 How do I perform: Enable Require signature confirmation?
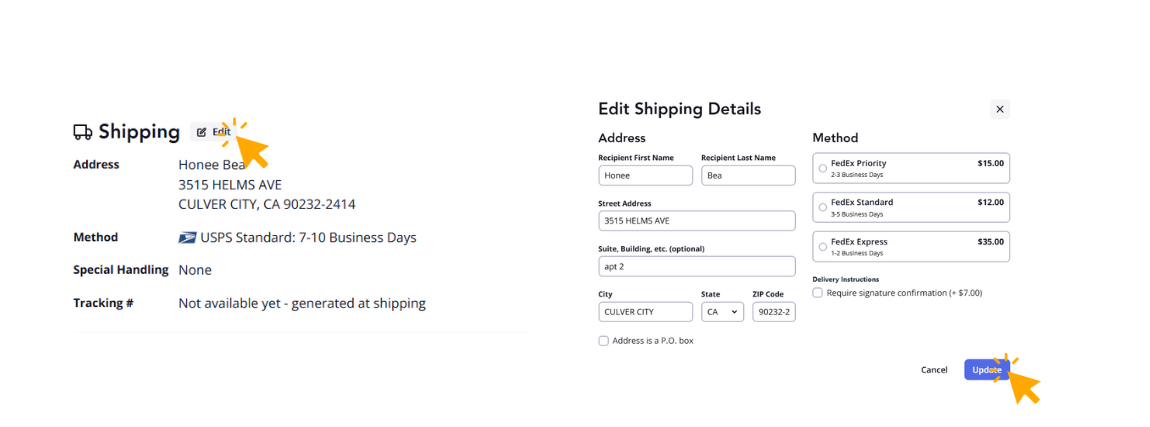818,293
